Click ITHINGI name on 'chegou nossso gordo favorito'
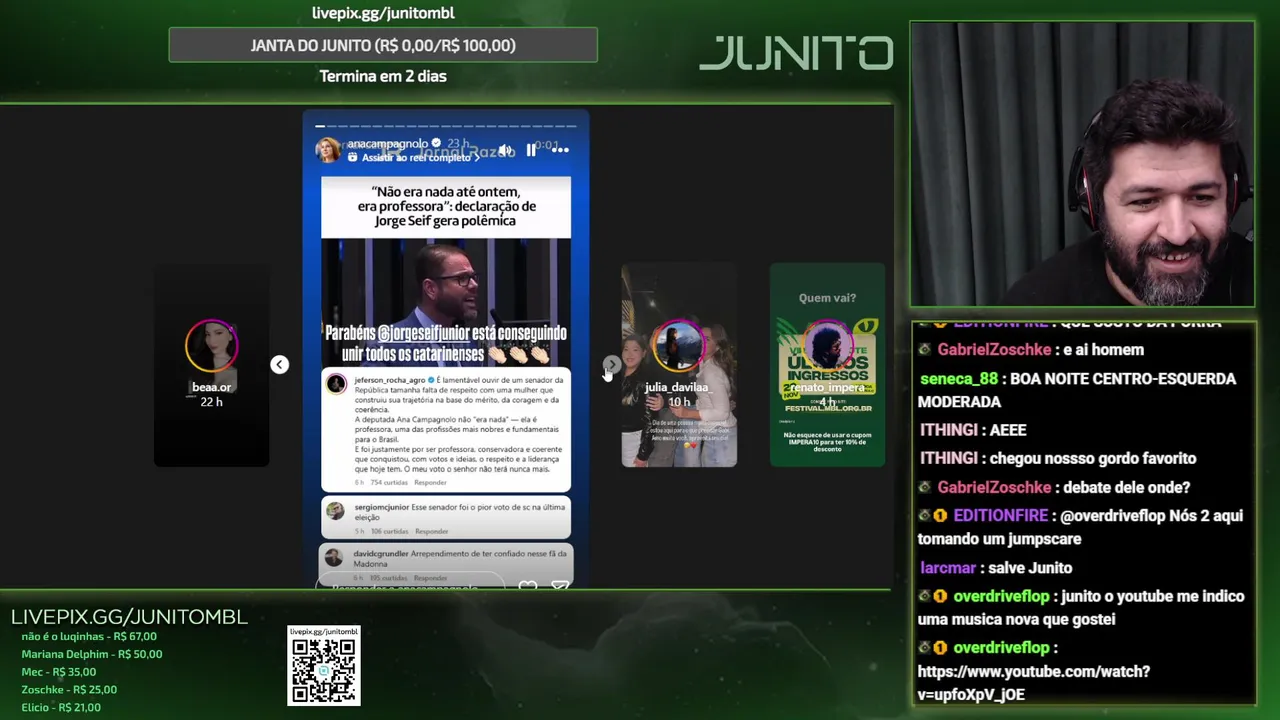This screenshot has width=1280, height=720. point(948,458)
